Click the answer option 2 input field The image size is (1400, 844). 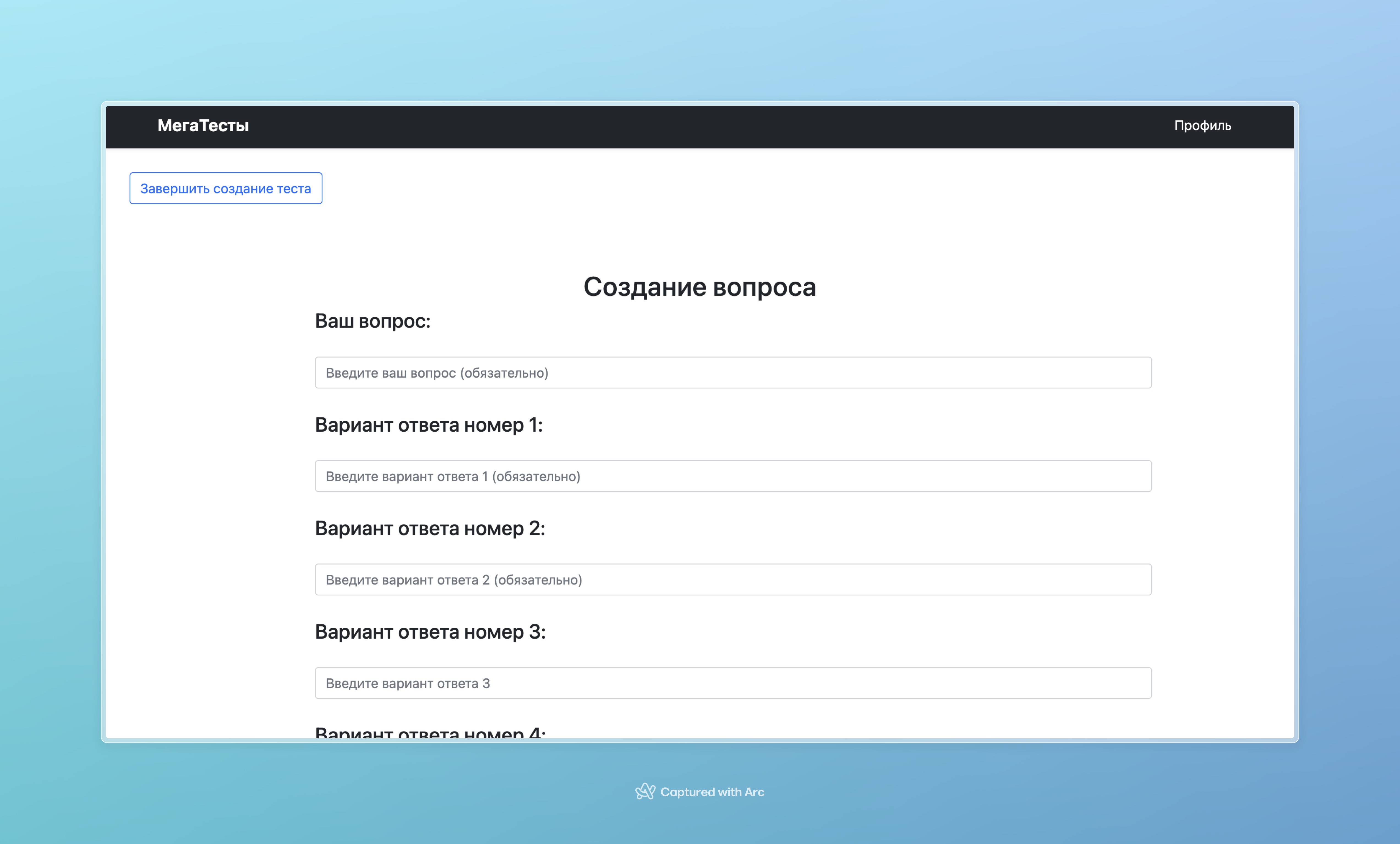(x=733, y=580)
